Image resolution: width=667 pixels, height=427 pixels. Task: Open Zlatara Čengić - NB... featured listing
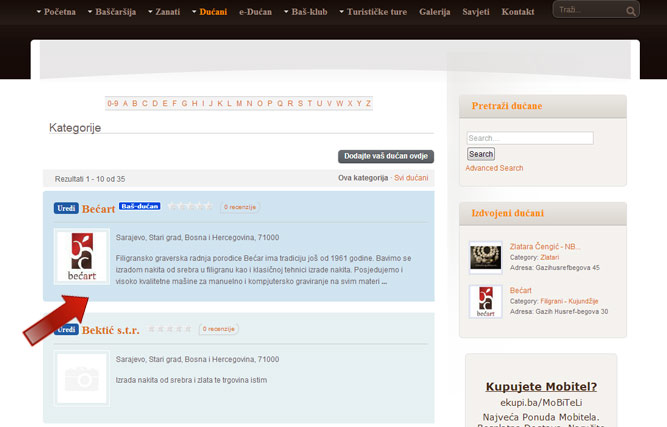point(545,247)
